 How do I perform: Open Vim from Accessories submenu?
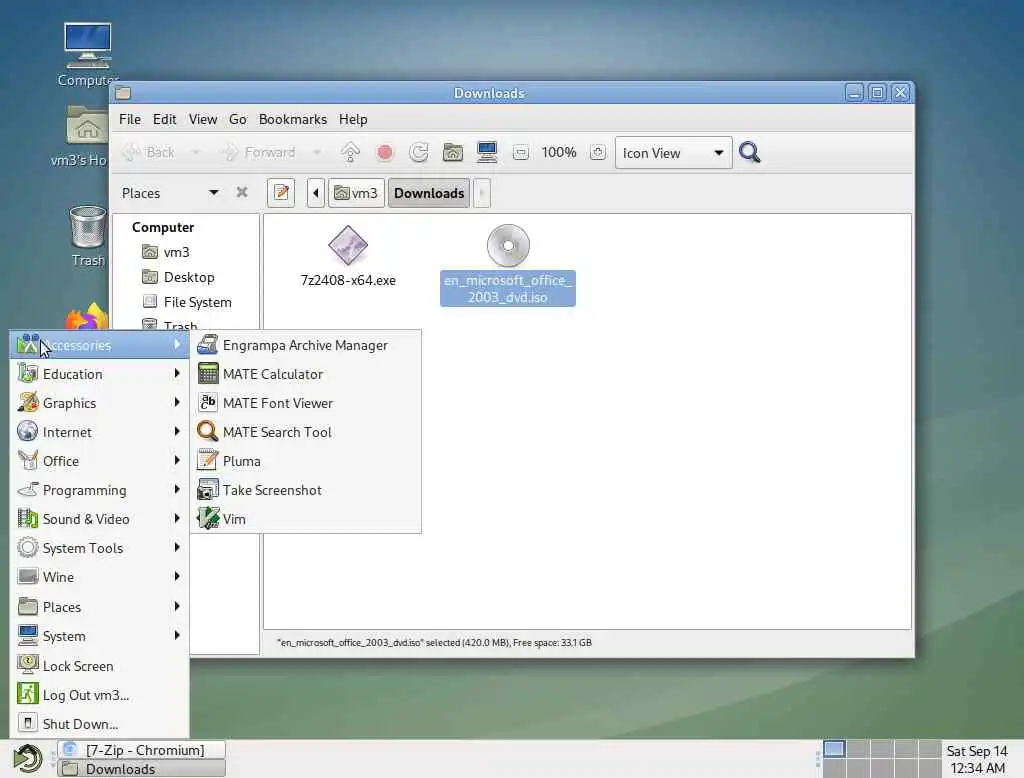pos(306,519)
